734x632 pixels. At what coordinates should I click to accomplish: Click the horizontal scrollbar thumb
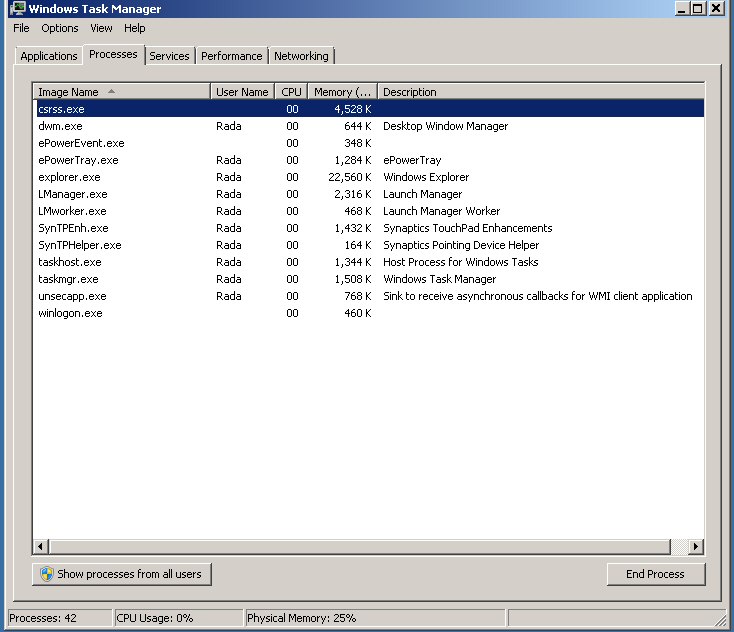[360, 546]
